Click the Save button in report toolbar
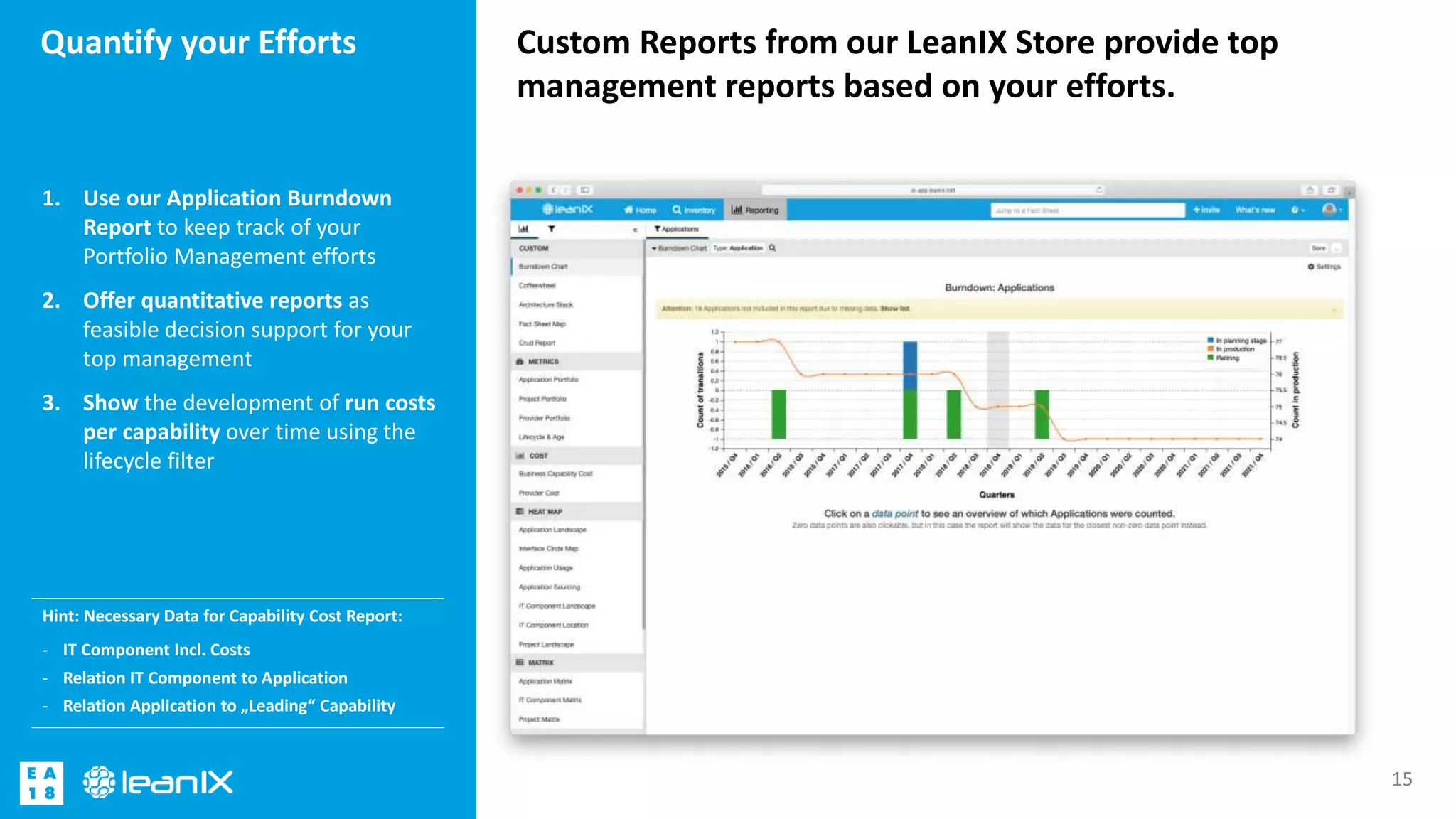 [1319, 248]
